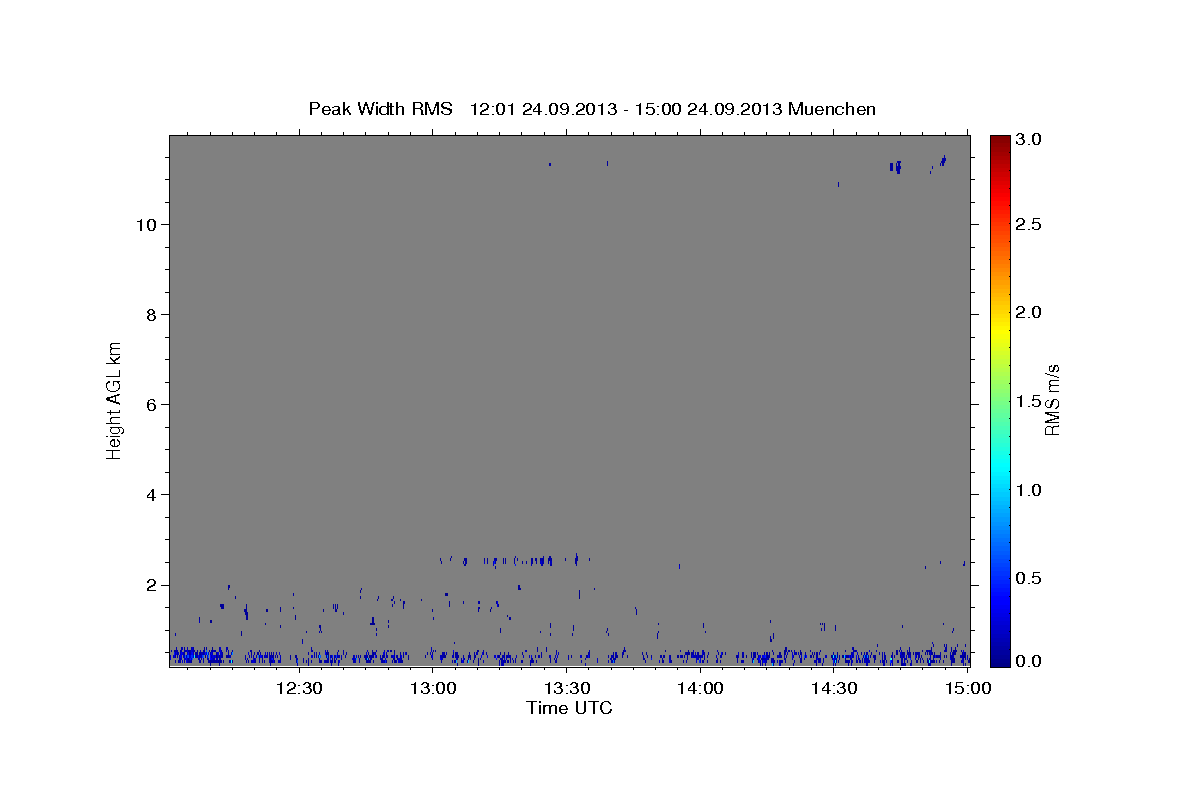1200x800 pixels.
Task: Click the dark red top of colorbar
Action: coord(1000,140)
